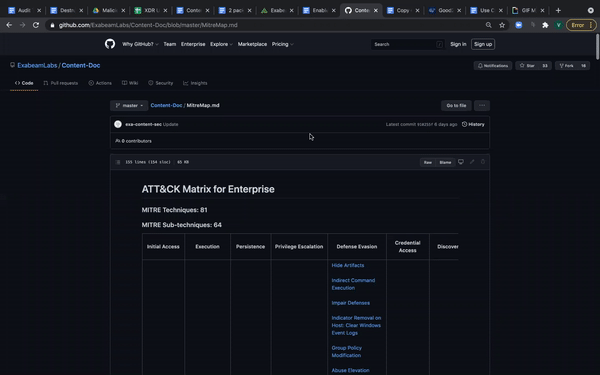Screen dimensions: 600x375
Task: Open the ExabeamLabs owner link
Action: click(37, 65)
